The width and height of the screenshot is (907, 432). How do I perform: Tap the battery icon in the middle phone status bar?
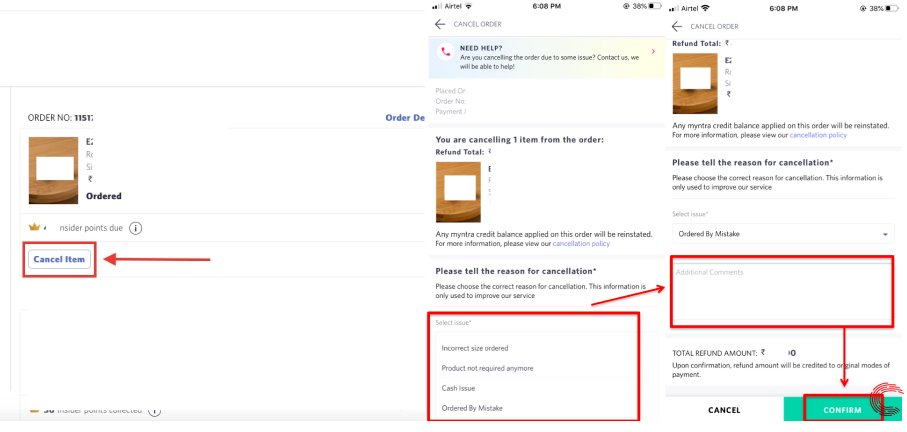point(655,6)
